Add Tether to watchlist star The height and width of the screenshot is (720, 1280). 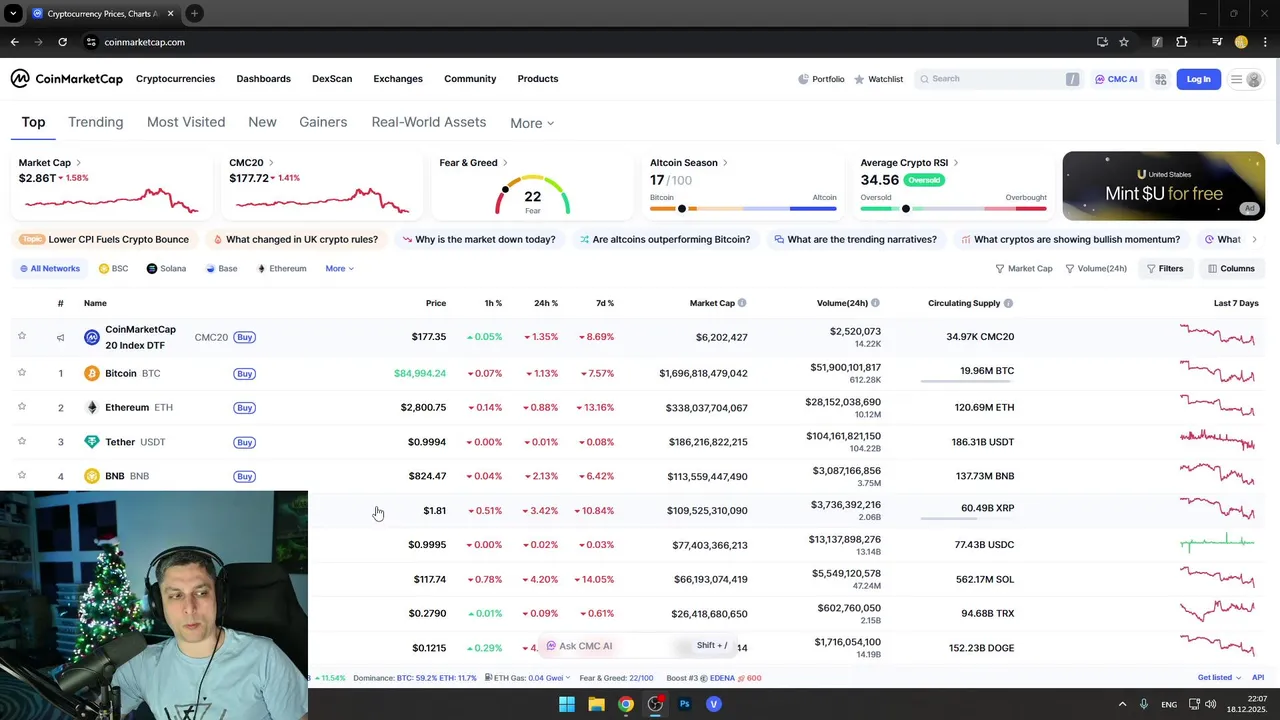tap(22, 441)
